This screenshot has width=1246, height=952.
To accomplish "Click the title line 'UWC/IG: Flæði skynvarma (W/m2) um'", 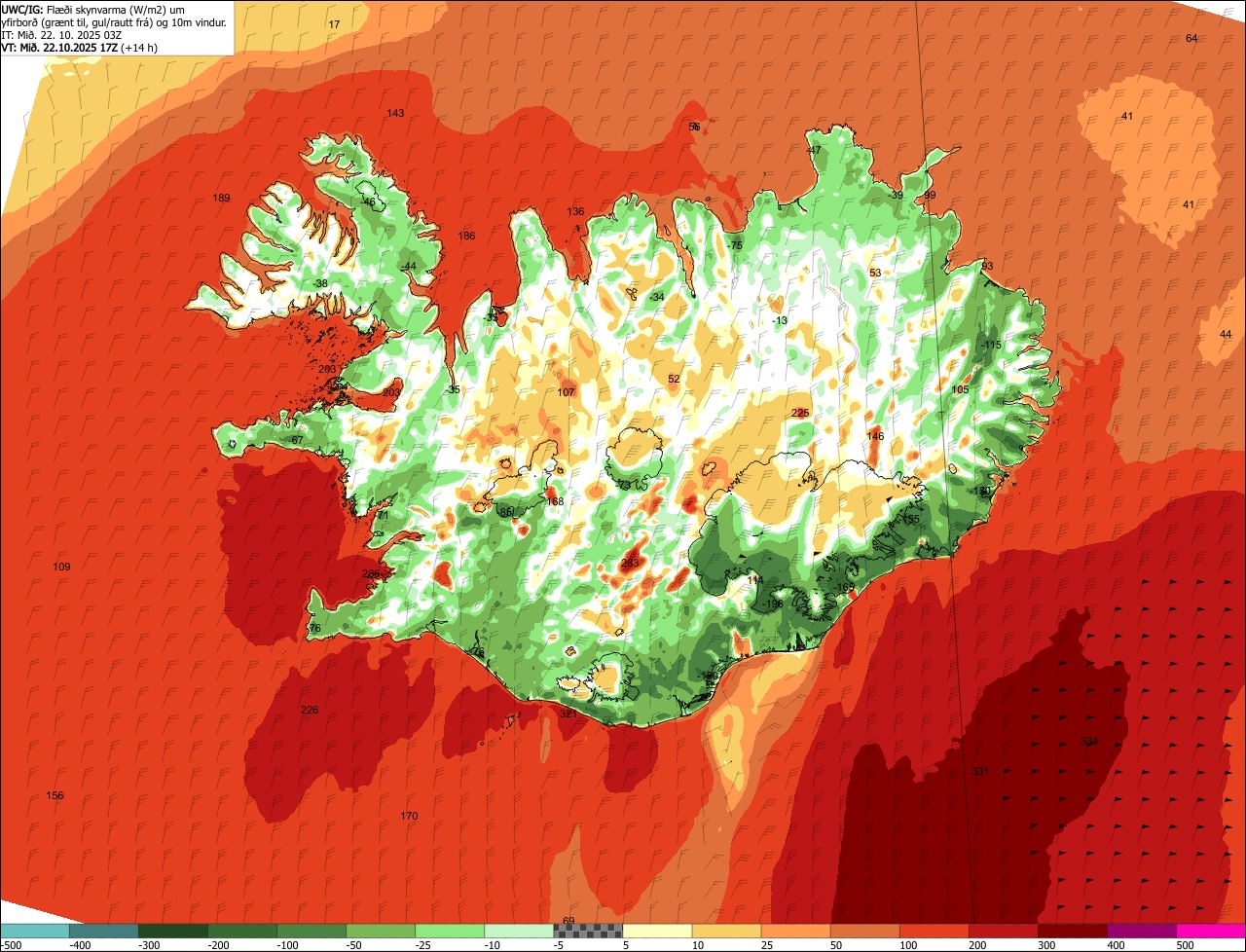I will coord(93,9).
